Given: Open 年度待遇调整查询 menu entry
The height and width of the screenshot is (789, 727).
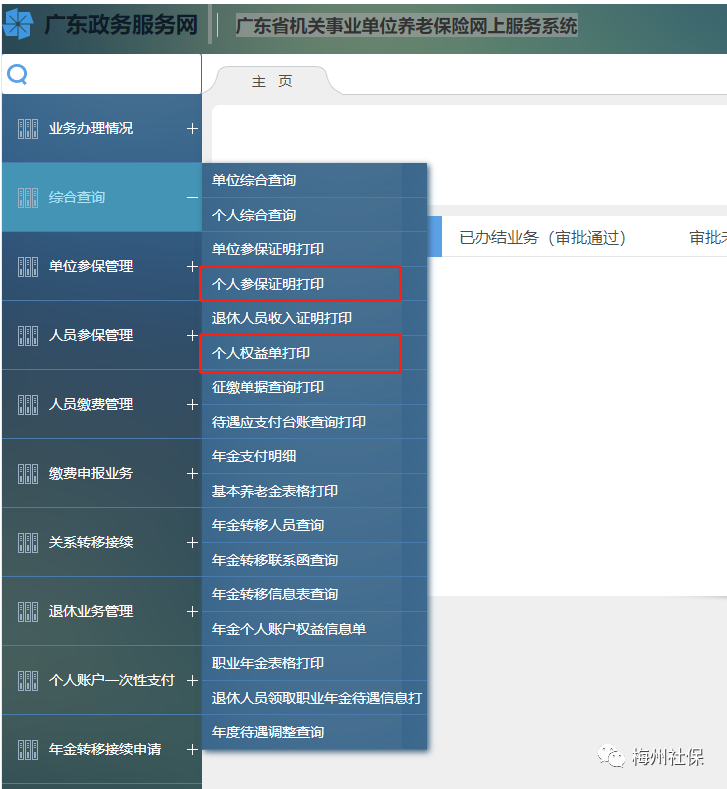Looking at the screenshot, I should [268, 732].
